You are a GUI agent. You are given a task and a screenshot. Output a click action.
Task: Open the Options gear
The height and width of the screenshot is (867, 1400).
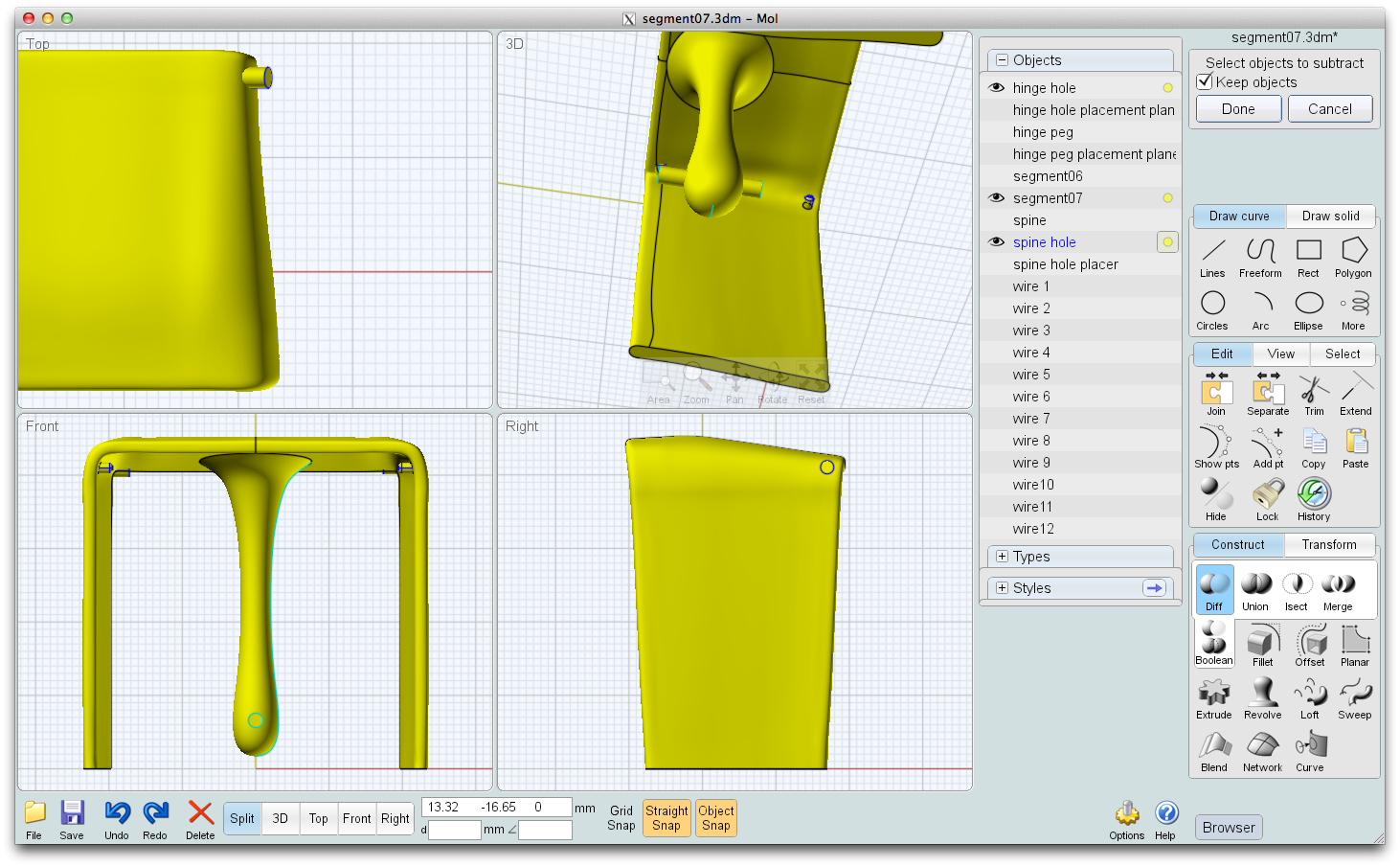point(1127,820)
